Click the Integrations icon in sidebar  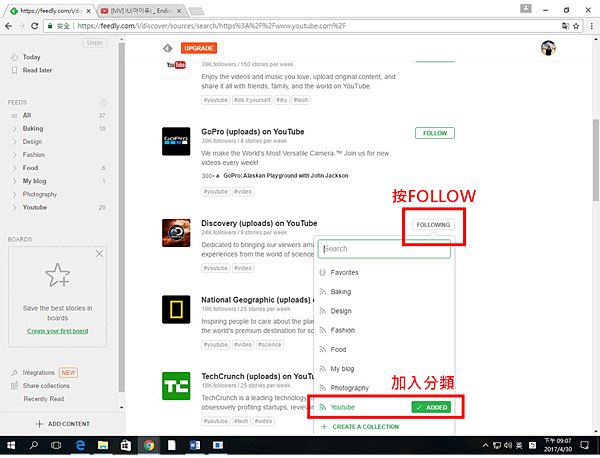click(14, 373)
